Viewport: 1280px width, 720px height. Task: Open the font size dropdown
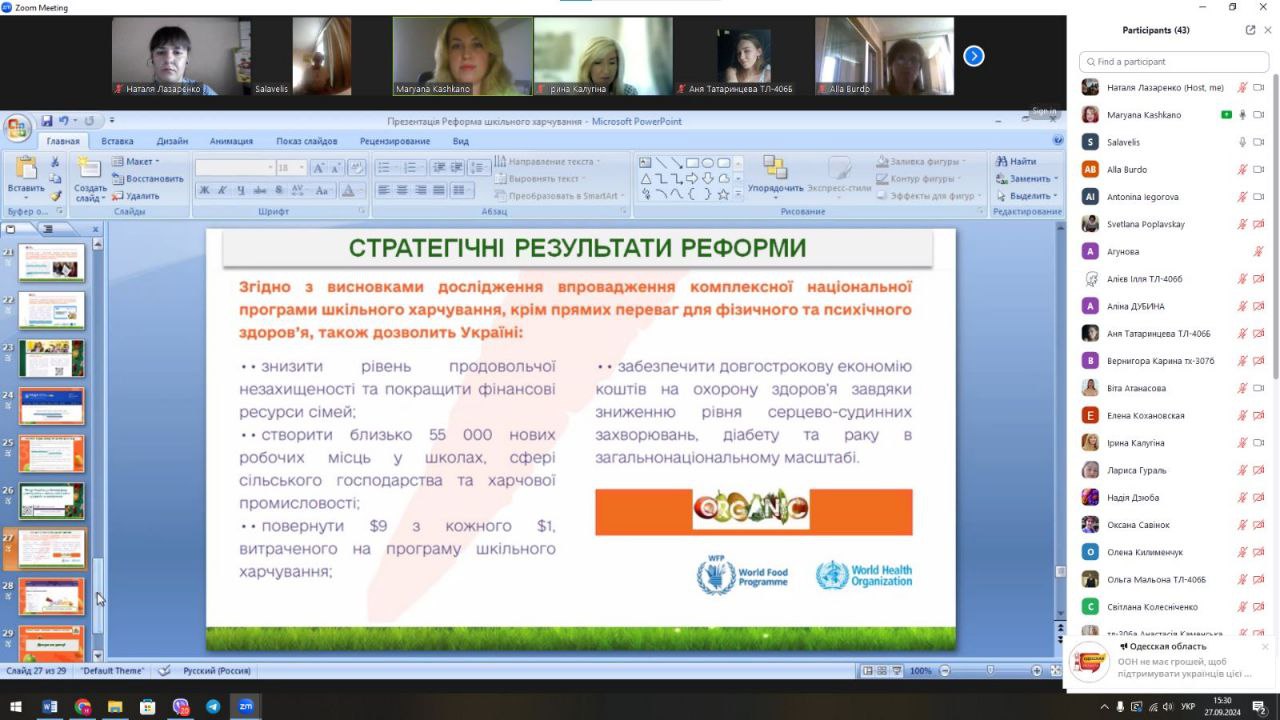coord(301,168)
